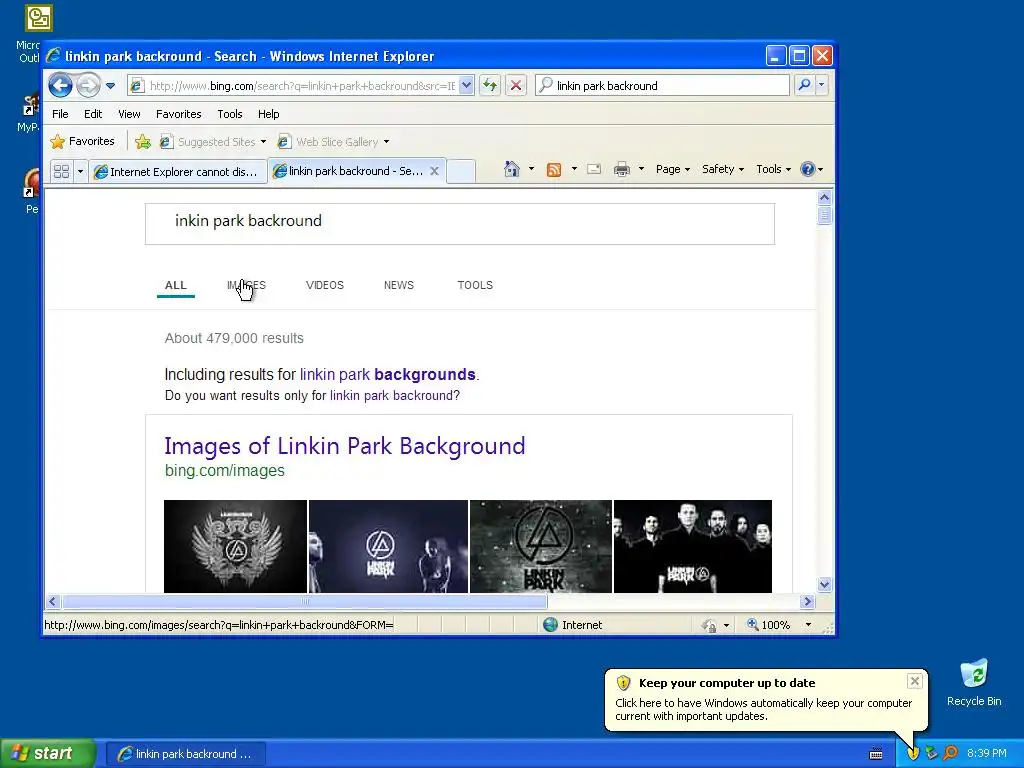
Task: Close the Keep your computer up to date balloon
Action: click(x=914, y=681)
